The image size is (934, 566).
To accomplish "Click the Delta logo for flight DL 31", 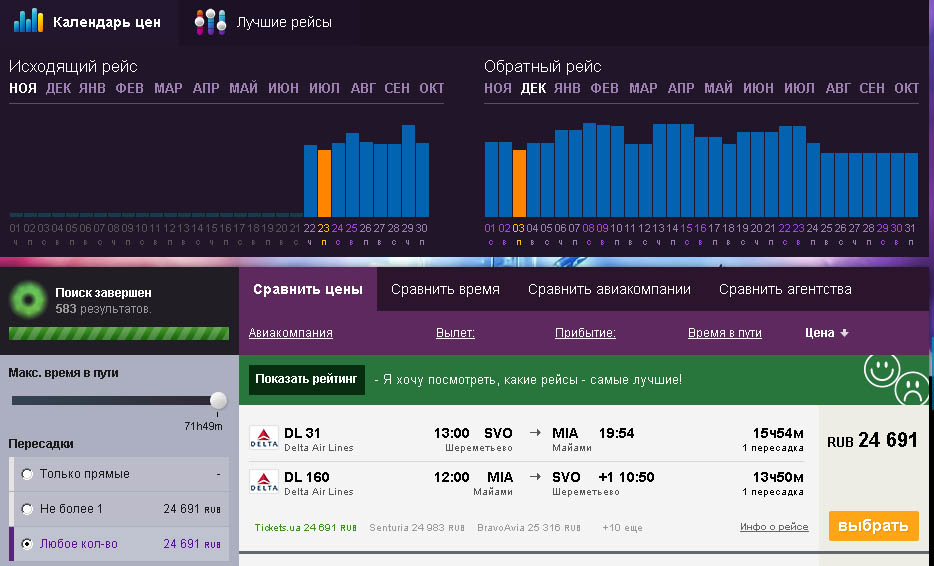I will coord(264,439).
